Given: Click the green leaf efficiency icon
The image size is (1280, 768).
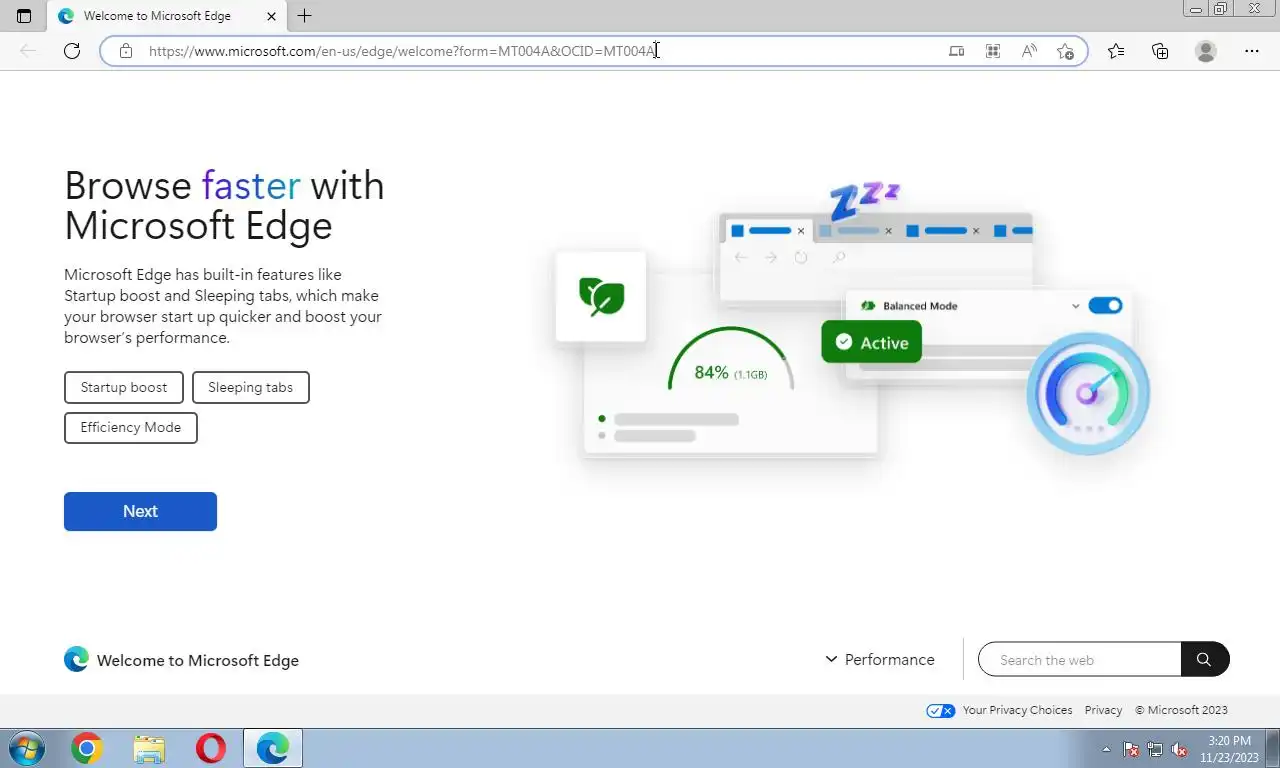Looking at the screenshot, I should [601, 296].
